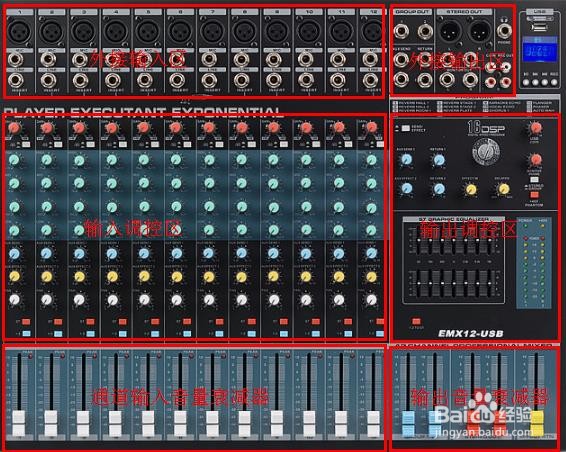Click the channel 4 volume fader

click(x=115, y=422)
